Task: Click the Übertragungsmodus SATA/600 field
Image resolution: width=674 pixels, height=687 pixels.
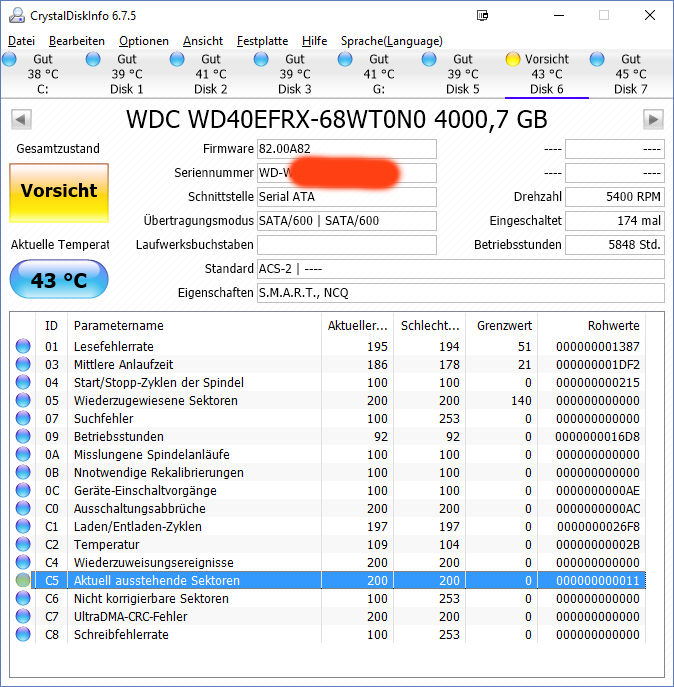Action: click(347, 221)
